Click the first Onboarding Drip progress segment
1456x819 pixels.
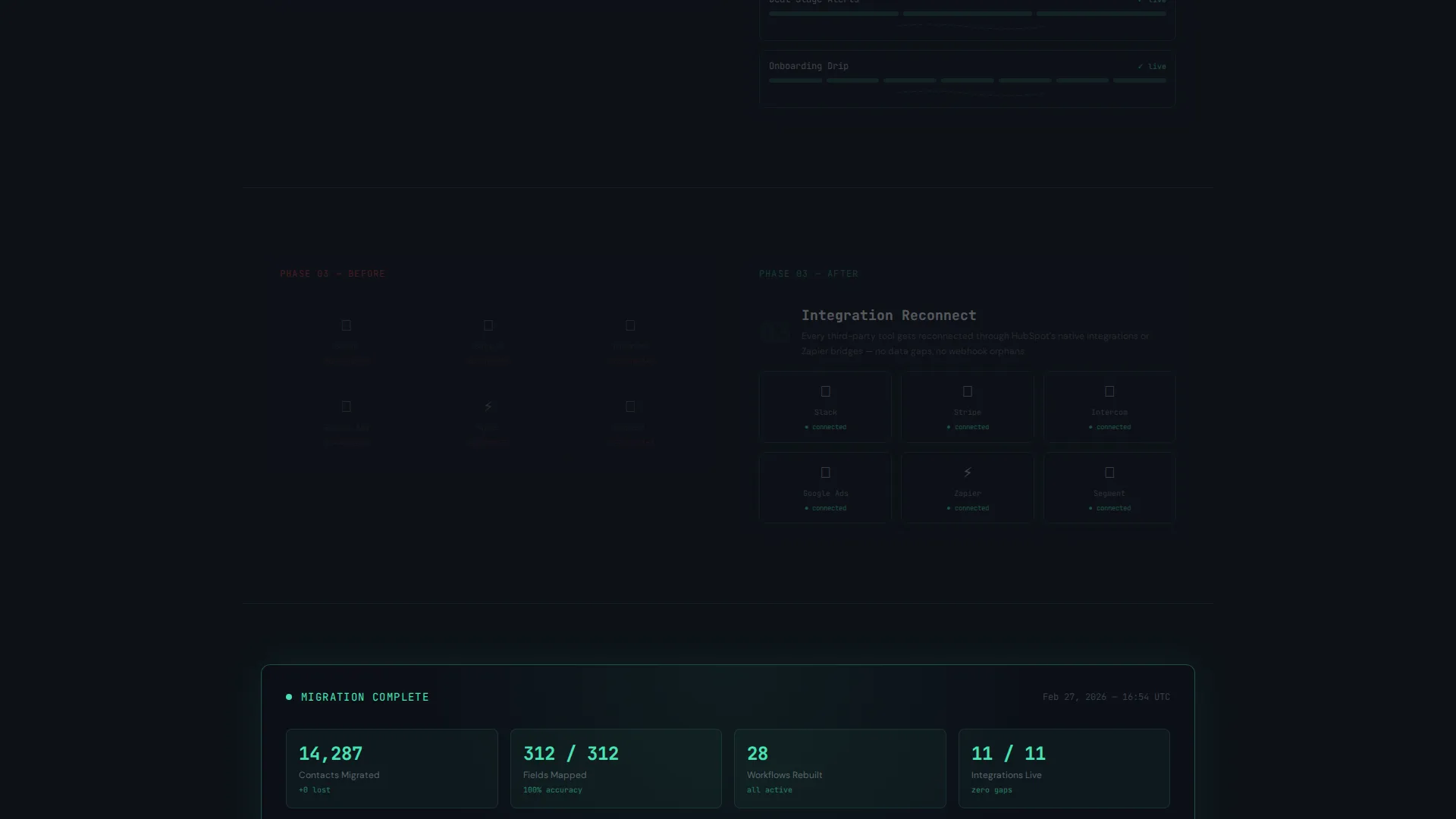coord(795,80)
